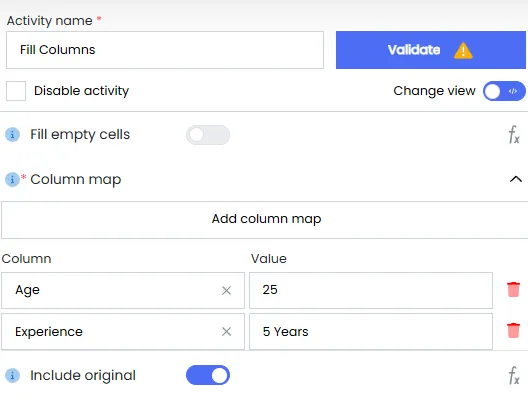Screen dimensions: 528x413
Task: Open fx expression editor for Include original
Action: point(514,375)
